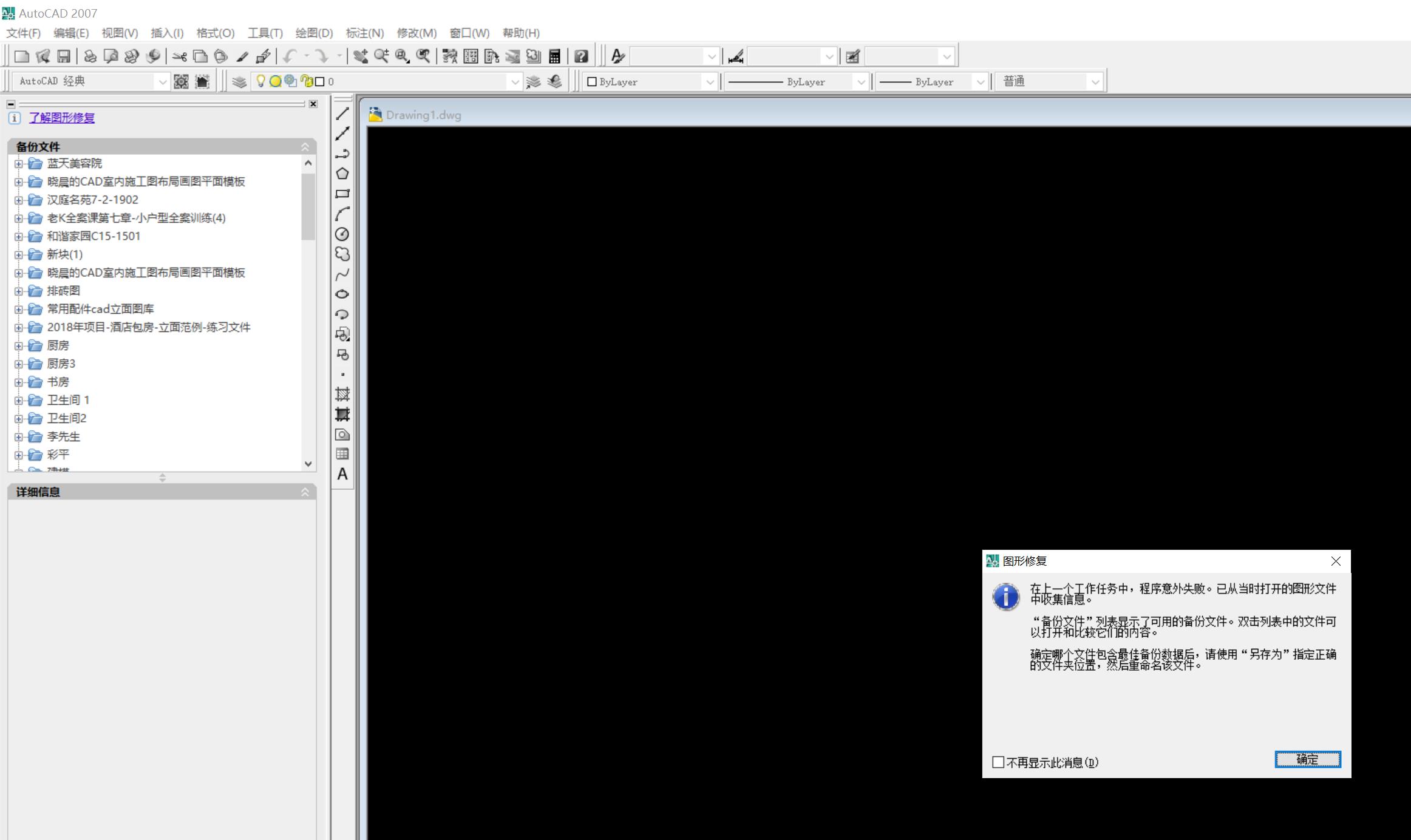Open the 编辑(E) menu

click(71, 33)
